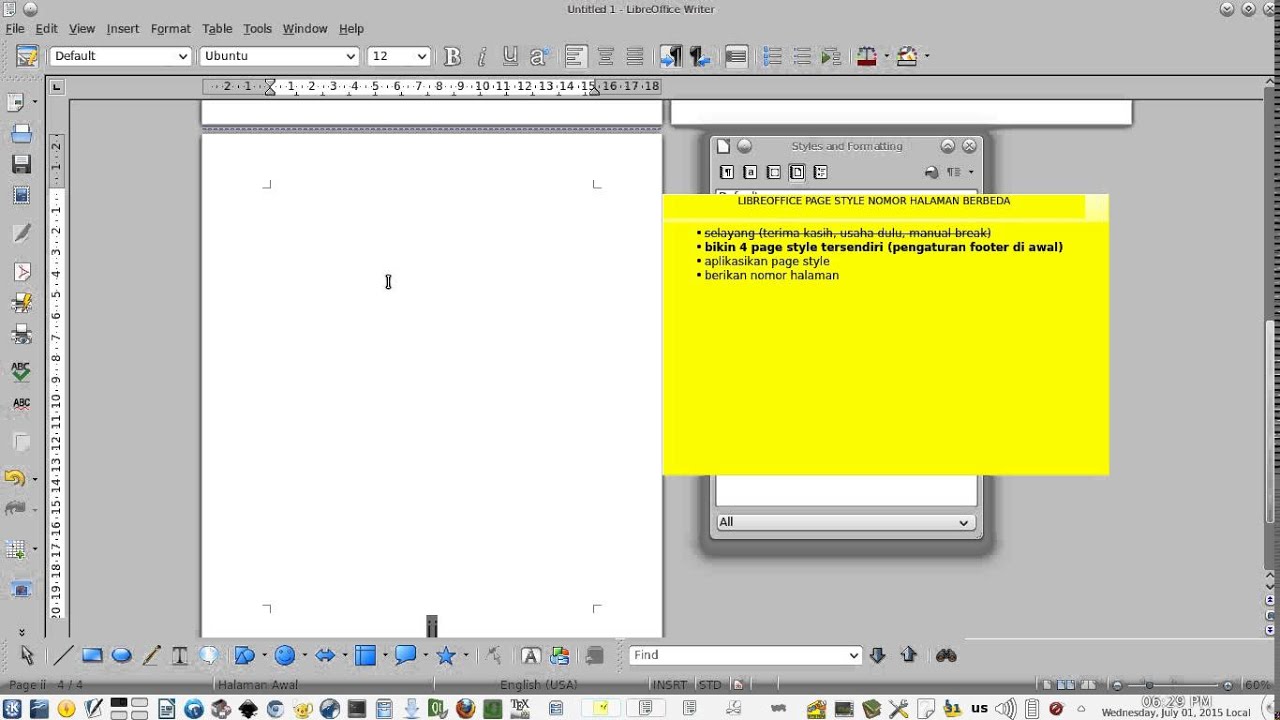Click the Halaman Awal page style in status bar

point(258,685)
